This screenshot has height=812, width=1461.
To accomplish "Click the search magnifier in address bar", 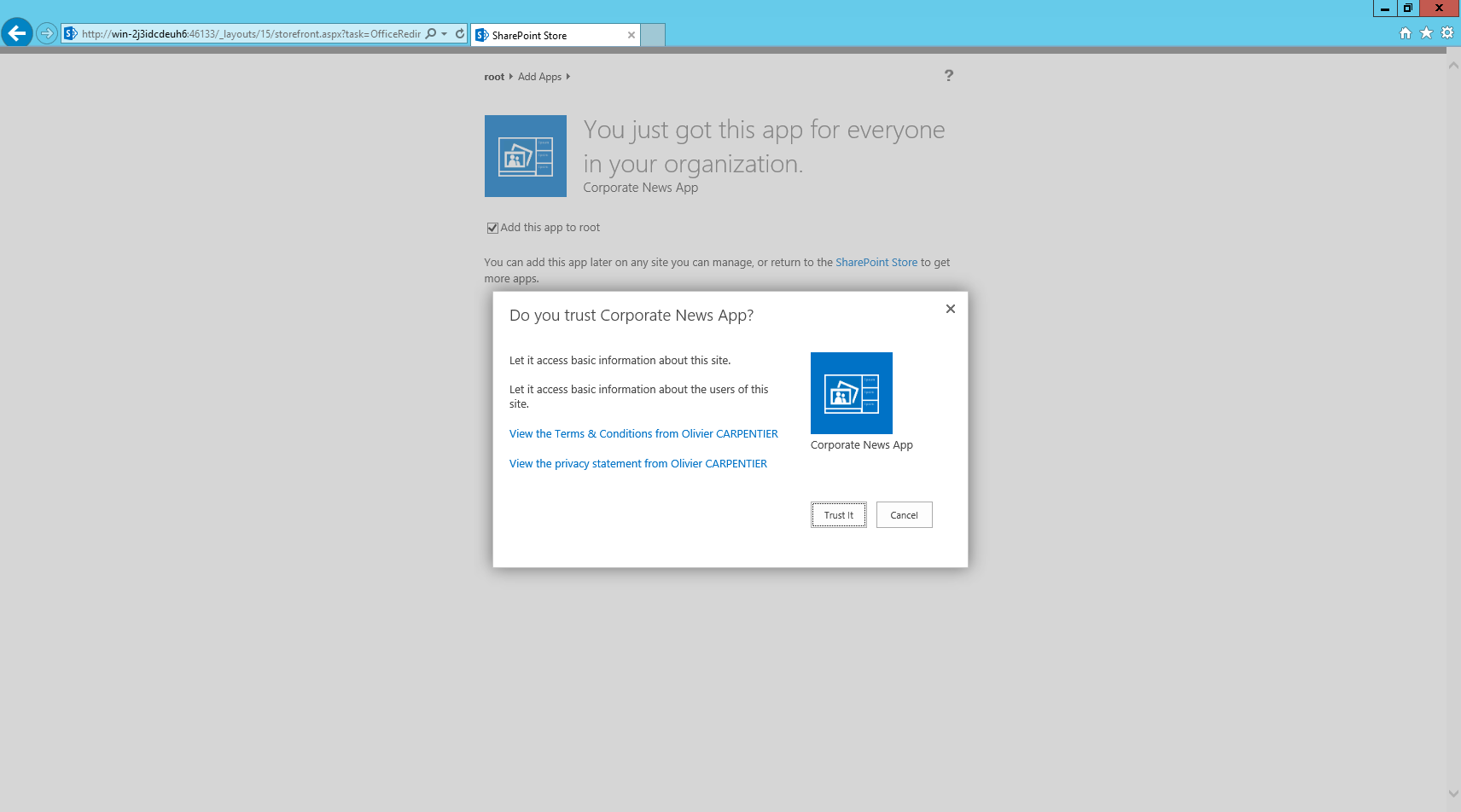I will 431,33.
